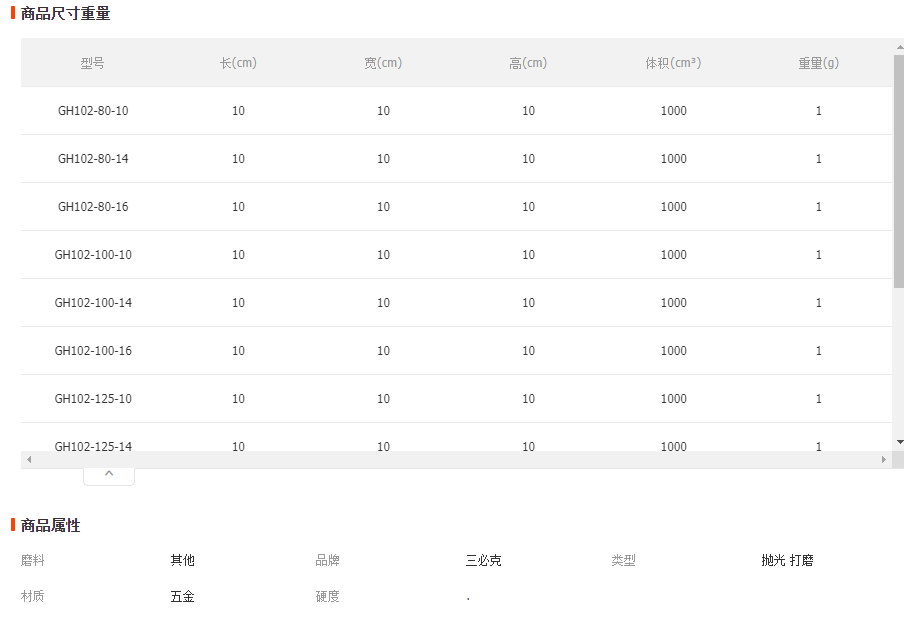The image size is (904, 629).
Task: Click the 重量(g) column header
Action: pos(818,63)
